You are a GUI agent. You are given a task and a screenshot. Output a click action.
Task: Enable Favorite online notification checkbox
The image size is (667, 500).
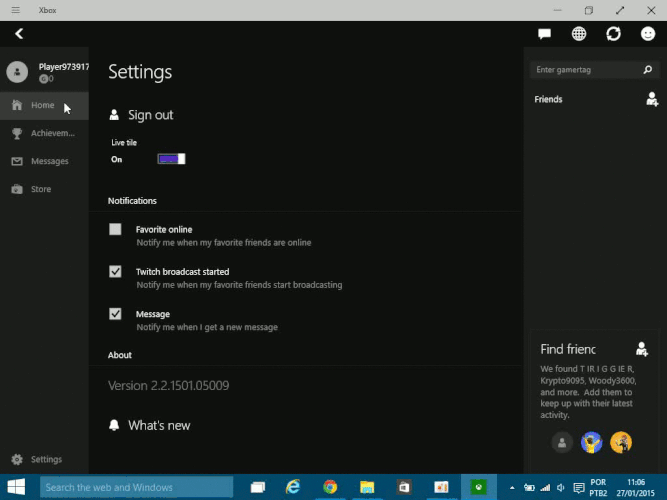tap(115, 229)
